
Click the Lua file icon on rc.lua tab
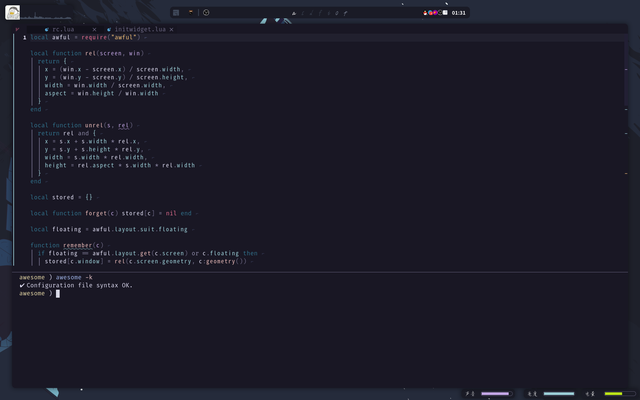pos(47,29)
